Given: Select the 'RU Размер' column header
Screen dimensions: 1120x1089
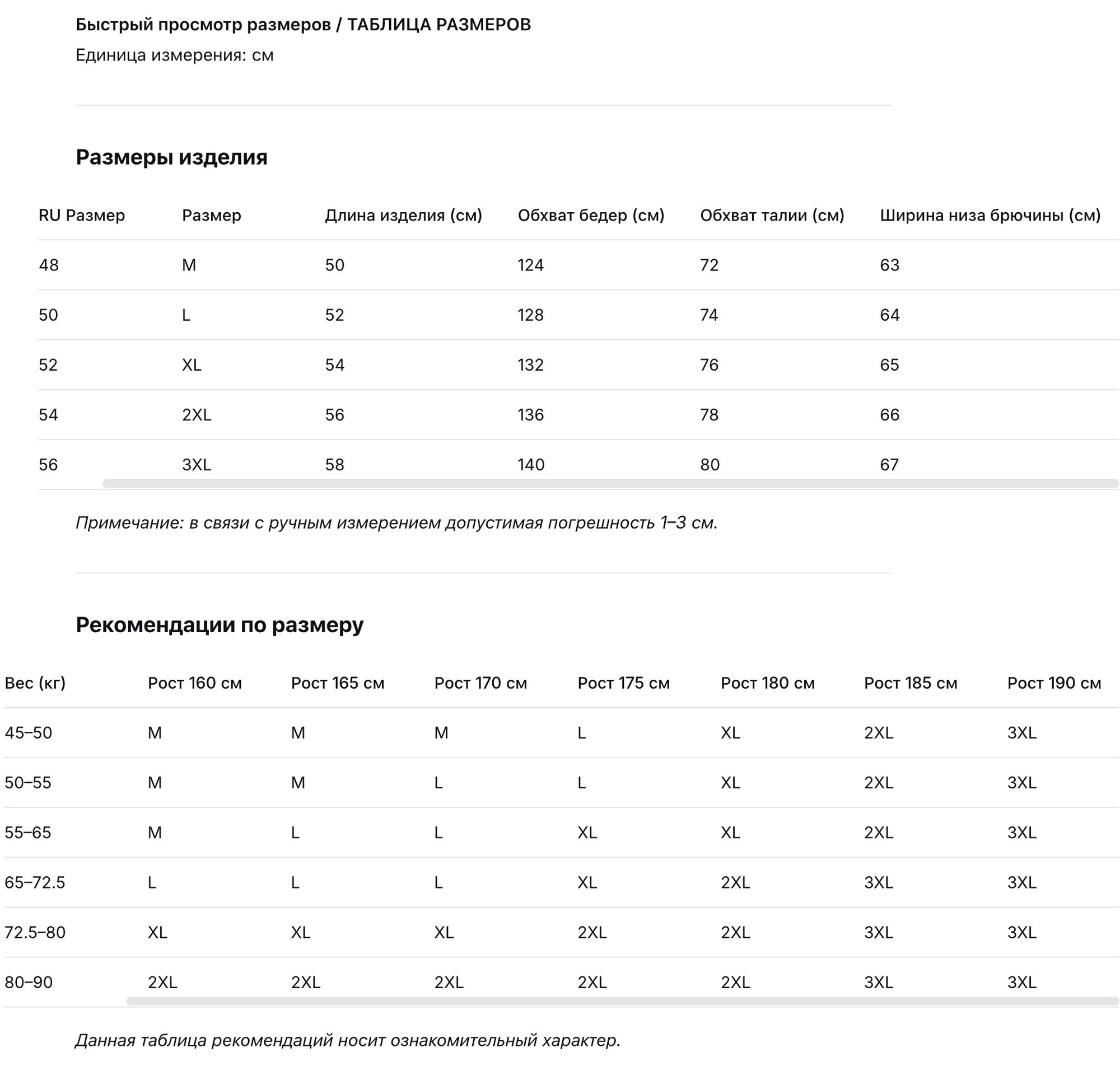Looking at the screenshot, I should (82, 215).
